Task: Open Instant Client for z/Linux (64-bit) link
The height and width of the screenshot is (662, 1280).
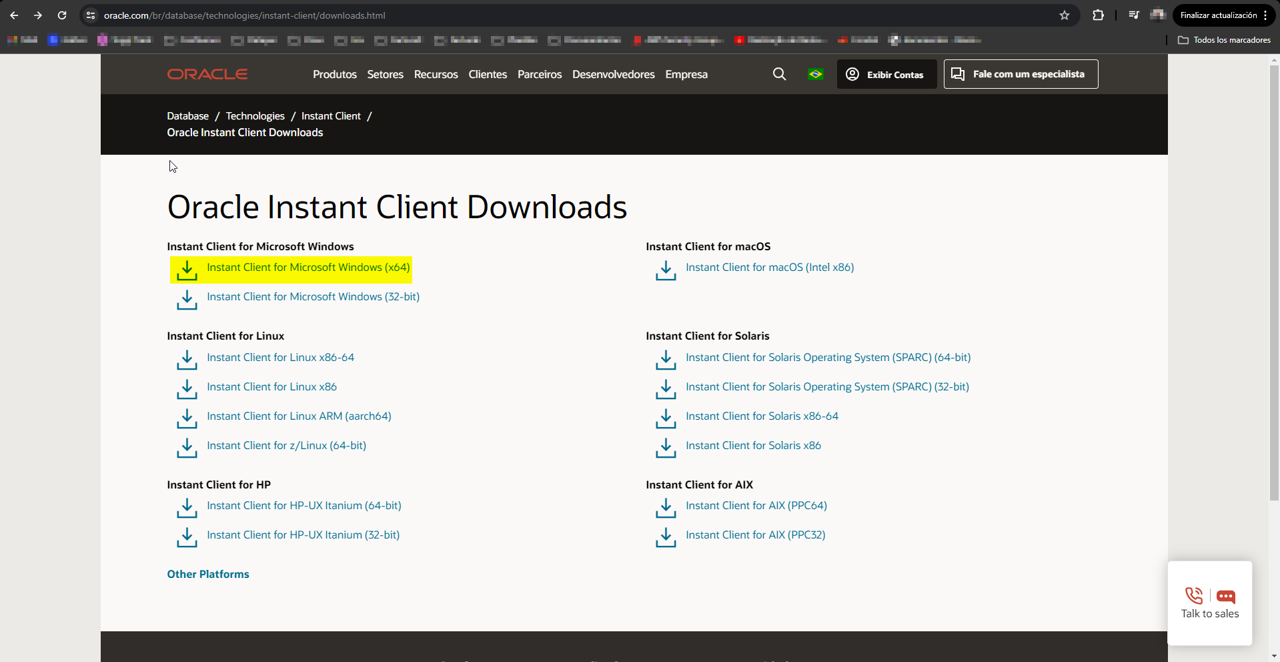Action: [286, 446]
